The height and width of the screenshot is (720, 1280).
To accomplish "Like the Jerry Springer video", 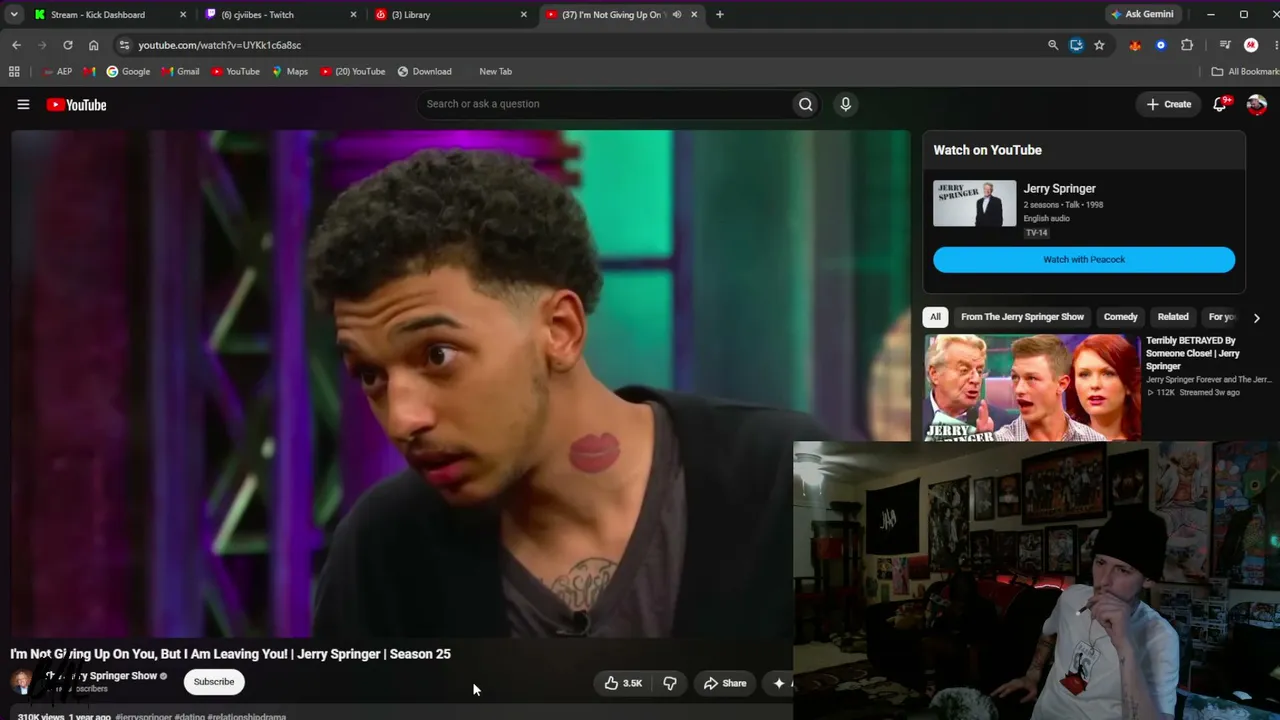I will click(x=623, y=683).
